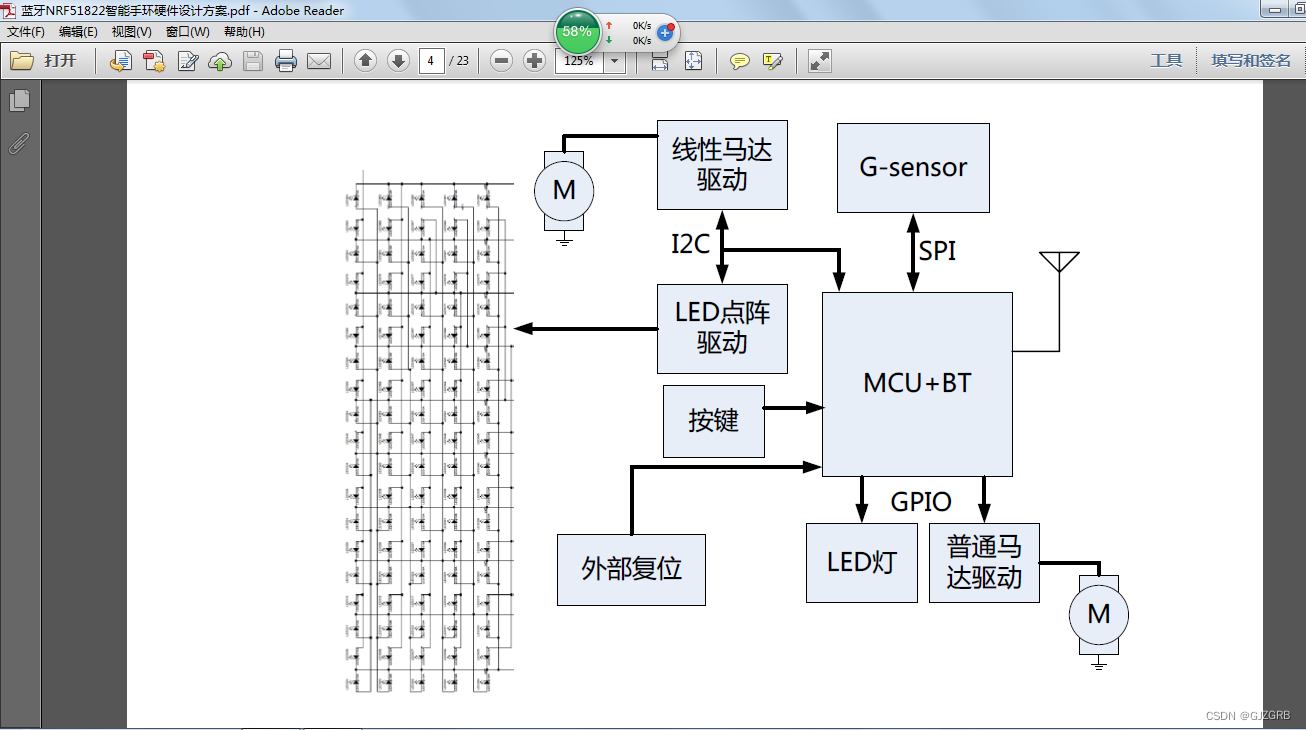Viewport: 1306px width, 730px height.
Task: Go to the next page
Action: (x=398, y=61)
